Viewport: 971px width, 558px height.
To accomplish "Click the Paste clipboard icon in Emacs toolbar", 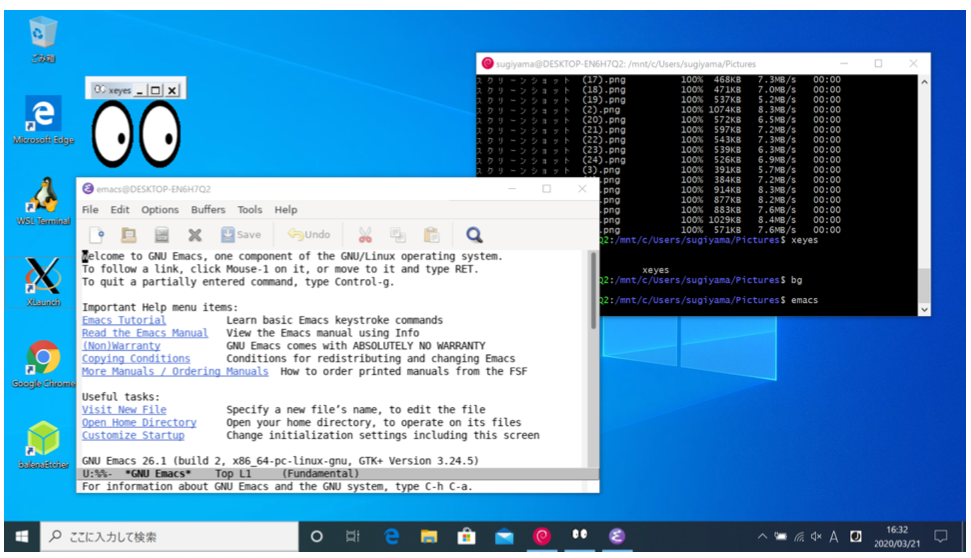I will coord(431,235).
